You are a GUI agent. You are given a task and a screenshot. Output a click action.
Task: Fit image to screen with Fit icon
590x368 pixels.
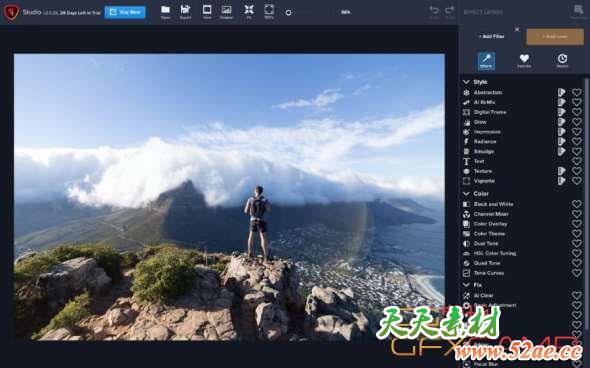[249, 9]
